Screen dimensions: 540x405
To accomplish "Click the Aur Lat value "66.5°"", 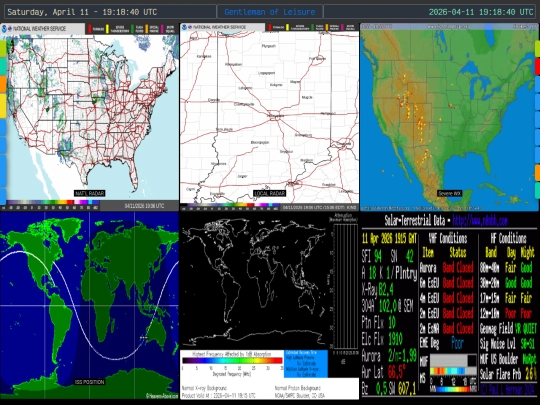I will [397, 372].
